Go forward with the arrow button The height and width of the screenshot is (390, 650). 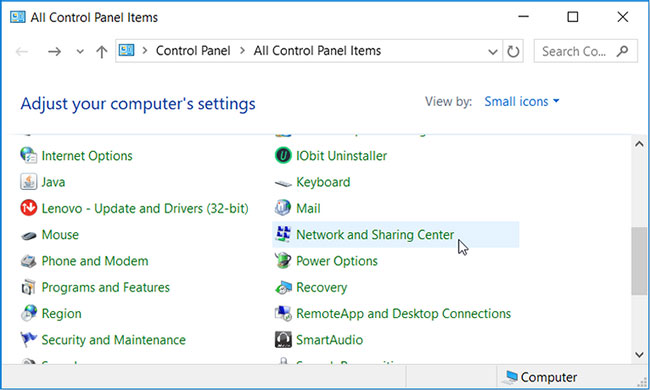pyautogui.click(x=54, y=51)
